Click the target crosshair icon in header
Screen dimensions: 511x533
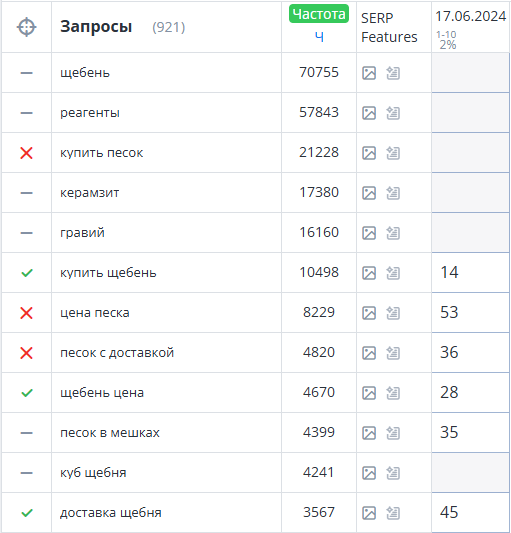27,27
